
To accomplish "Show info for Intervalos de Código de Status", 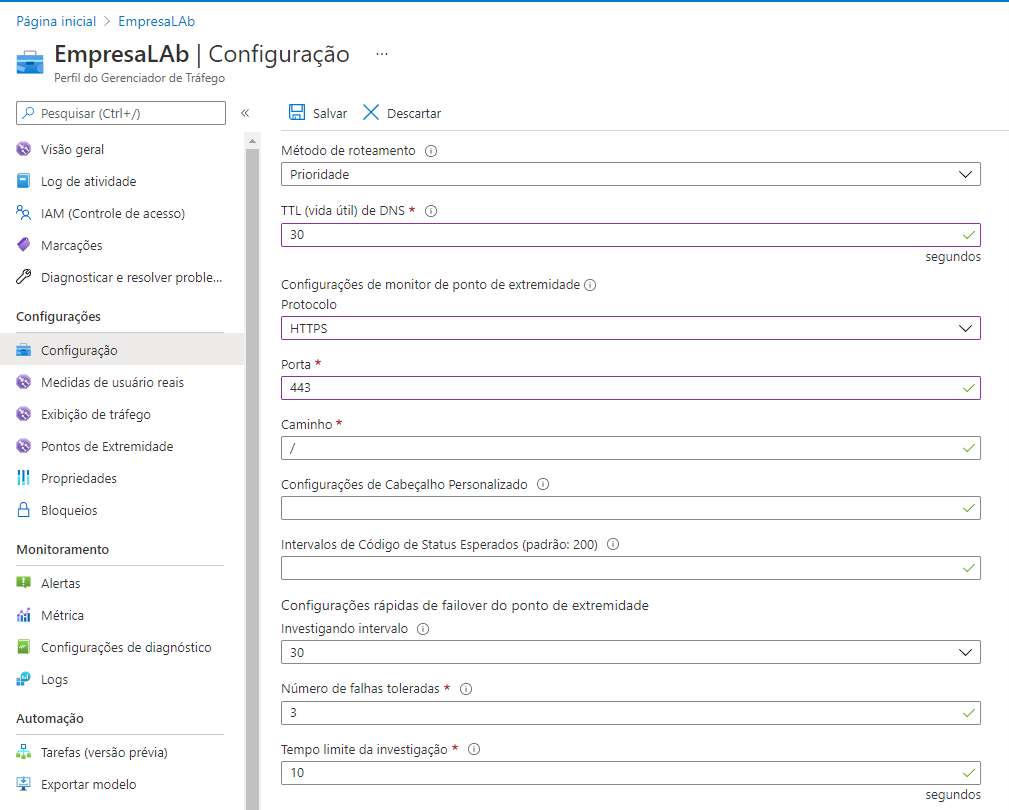I will pyautogui.click(x=613, y=544).
